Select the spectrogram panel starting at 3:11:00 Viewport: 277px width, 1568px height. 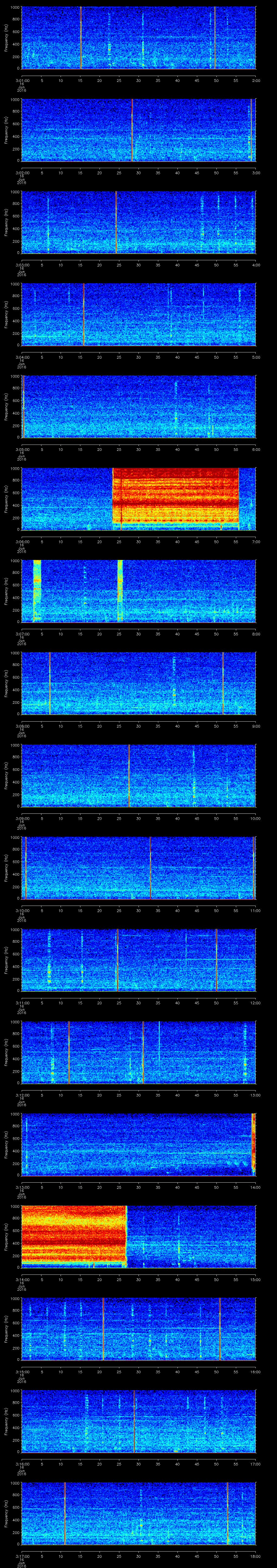click(139, 960)
